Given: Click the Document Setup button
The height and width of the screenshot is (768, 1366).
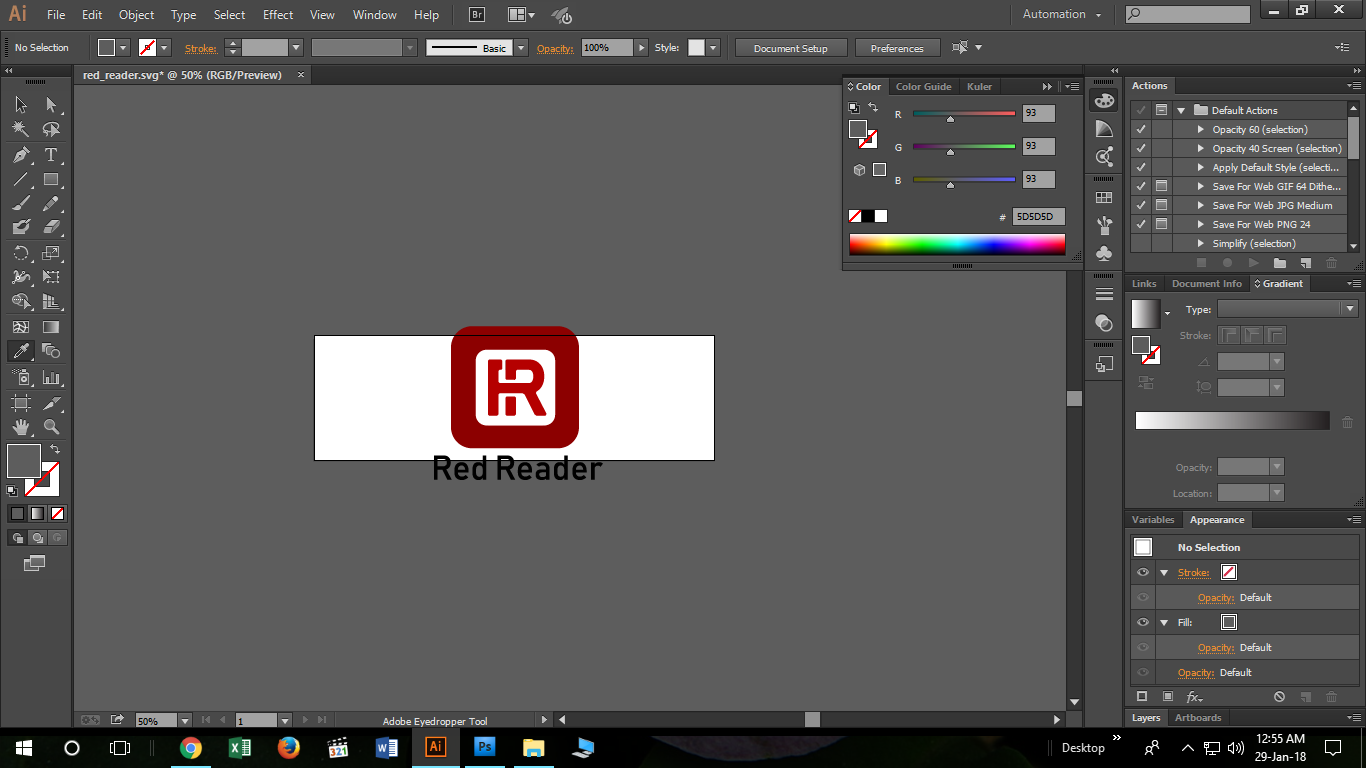Looking at the screenshot, I should (791, 48).
